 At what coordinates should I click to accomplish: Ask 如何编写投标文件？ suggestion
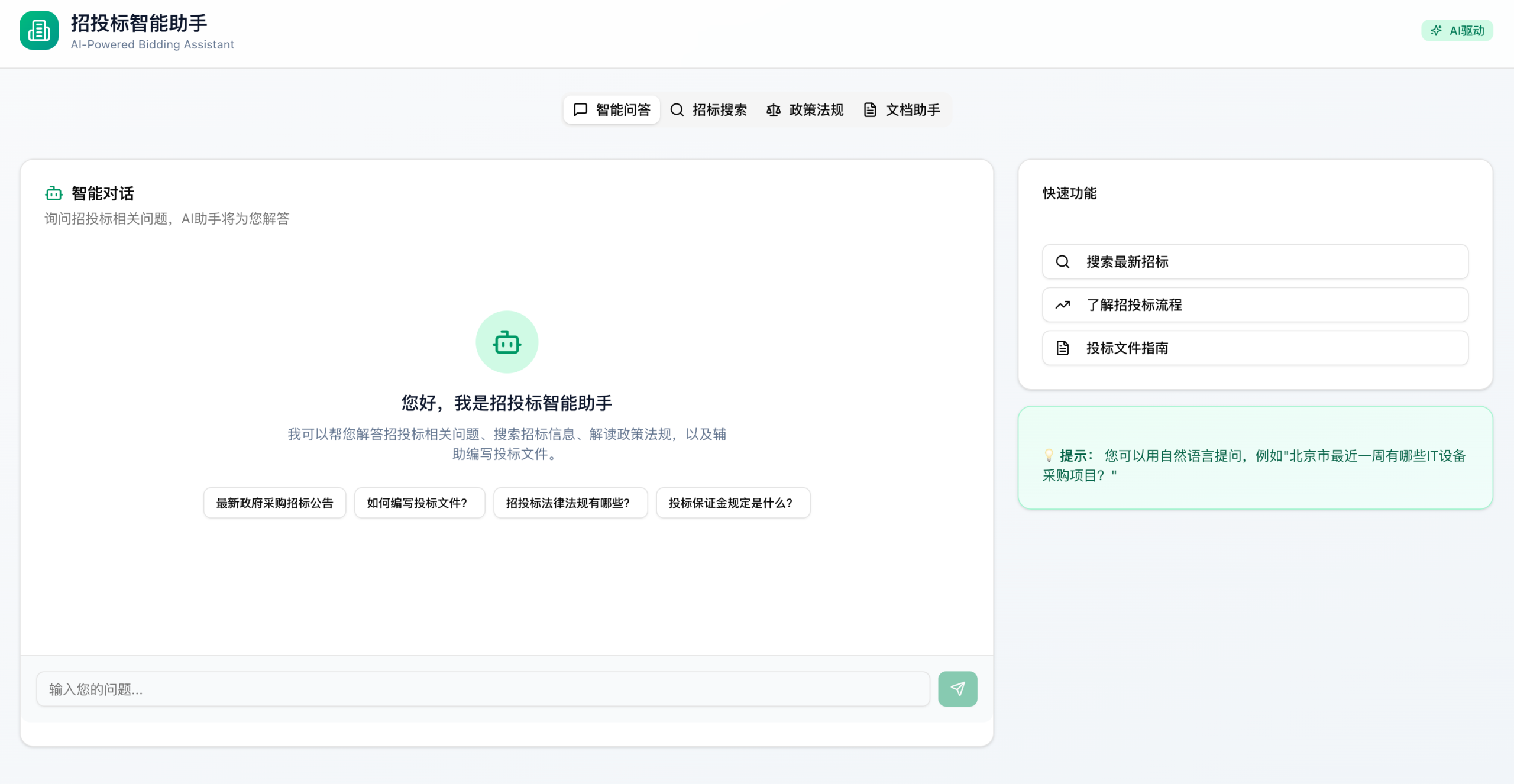pos(419,503)
